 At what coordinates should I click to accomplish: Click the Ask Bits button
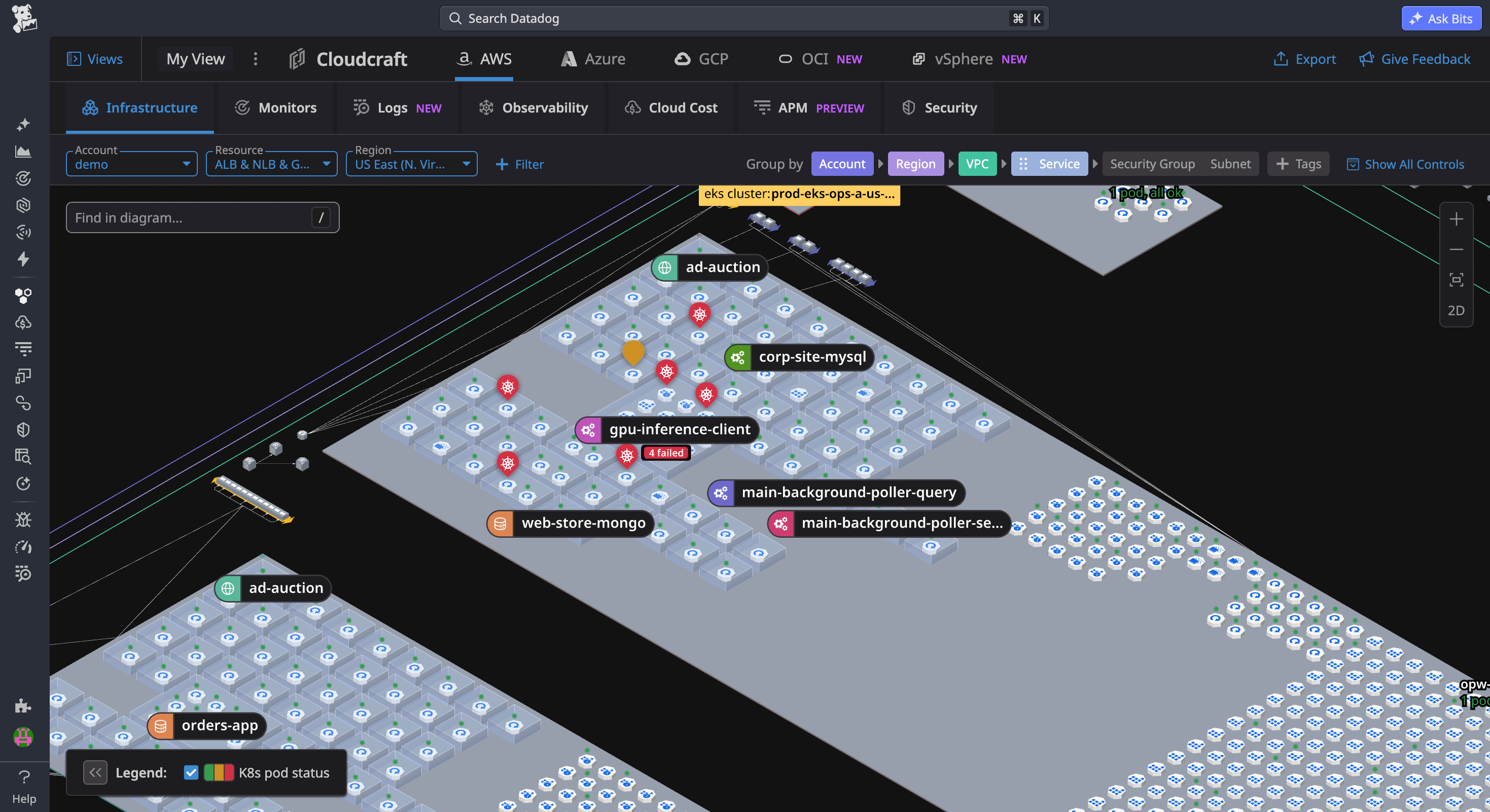(1441, 18)
